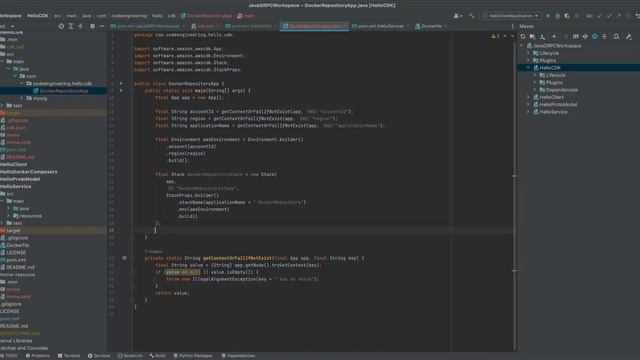Click run gutter icon beside main method
The image size is (640, 360).
[x=121, y=91]
